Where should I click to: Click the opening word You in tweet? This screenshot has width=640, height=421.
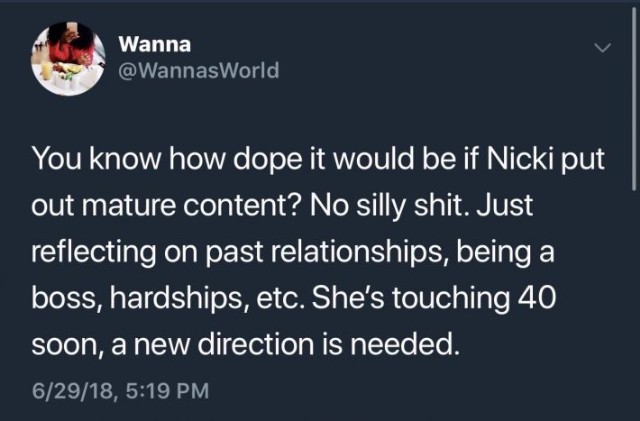(x=57, y=158)
